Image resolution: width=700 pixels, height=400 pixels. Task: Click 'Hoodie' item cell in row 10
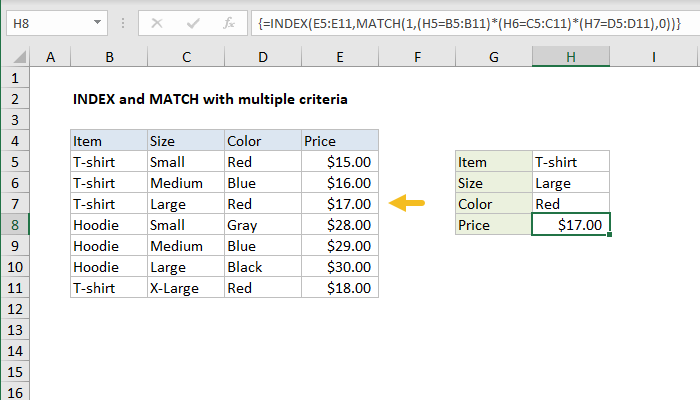pyautogui.click(x=109, y=267)
